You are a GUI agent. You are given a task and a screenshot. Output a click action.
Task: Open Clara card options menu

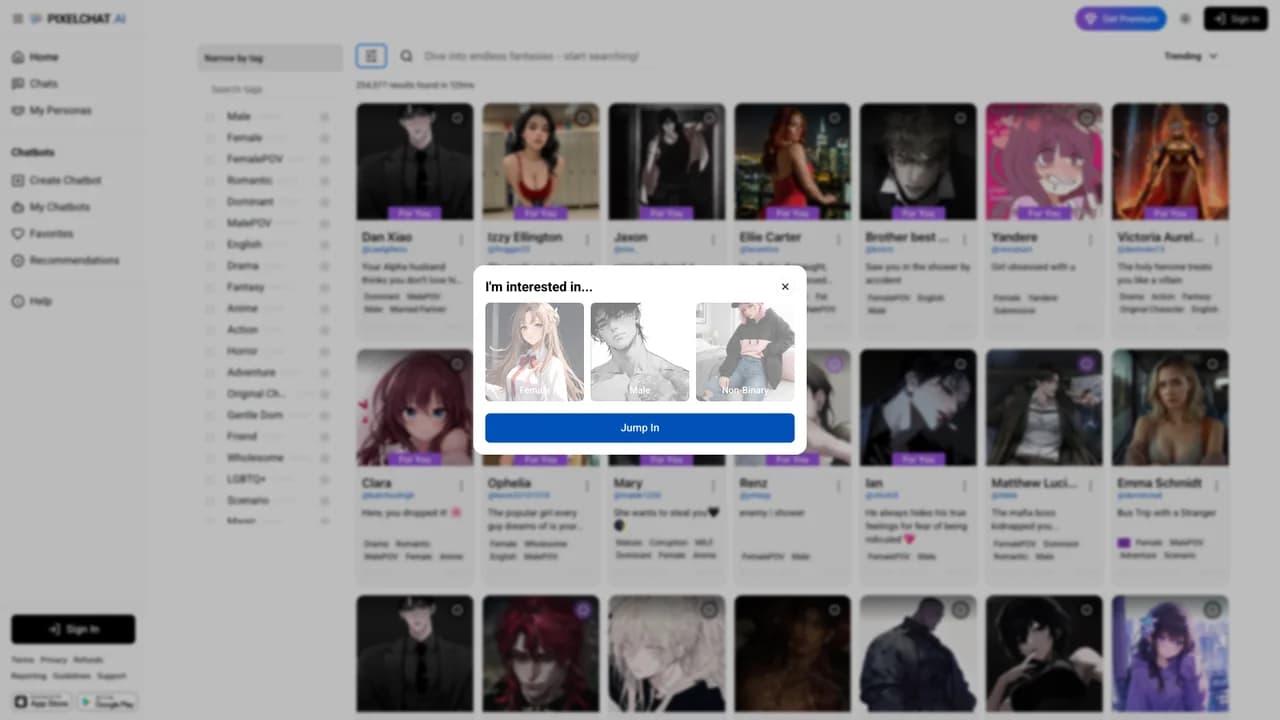pos(461,486)
